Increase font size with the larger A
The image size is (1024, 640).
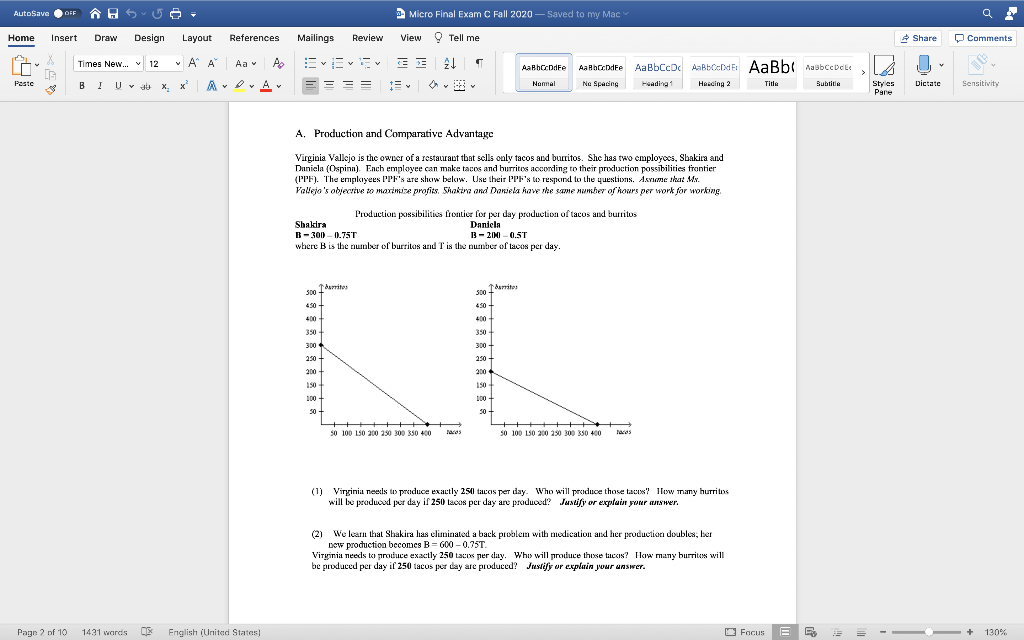point(193,63)
